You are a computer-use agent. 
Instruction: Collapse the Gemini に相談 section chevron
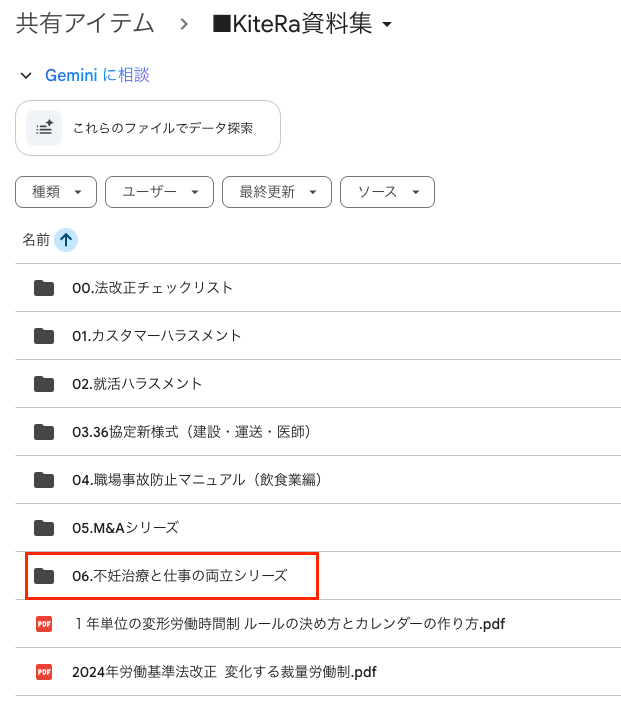click(x=25, y=76)
